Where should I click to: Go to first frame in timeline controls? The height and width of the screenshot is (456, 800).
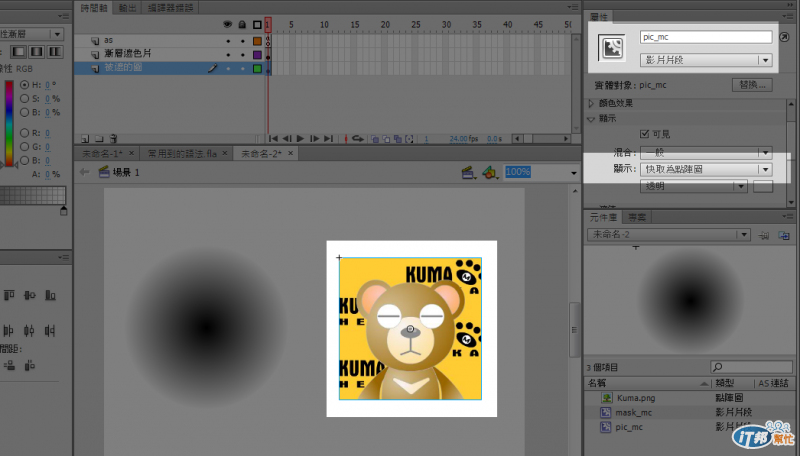273,139
